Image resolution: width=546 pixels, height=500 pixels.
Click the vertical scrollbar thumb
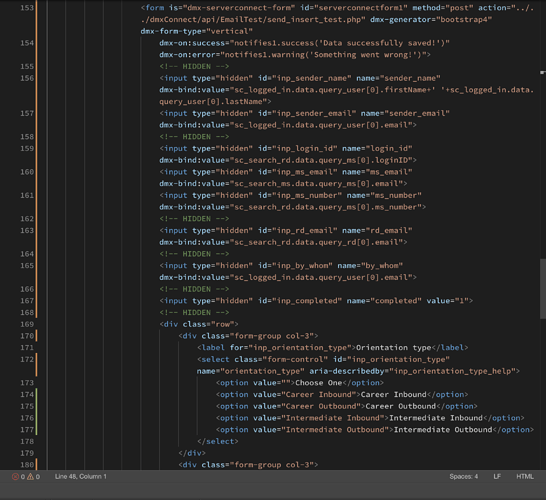coord(543,289)
